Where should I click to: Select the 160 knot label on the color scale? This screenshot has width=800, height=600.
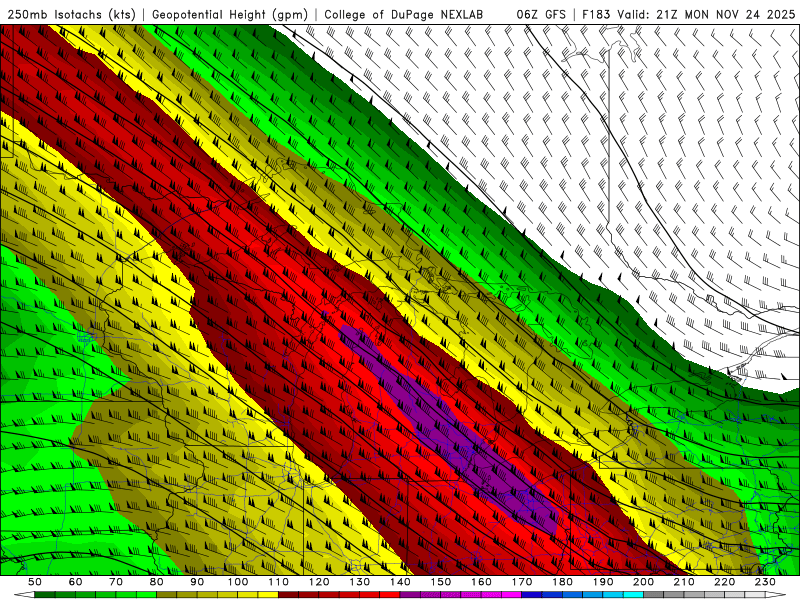[x=481, y=582]
